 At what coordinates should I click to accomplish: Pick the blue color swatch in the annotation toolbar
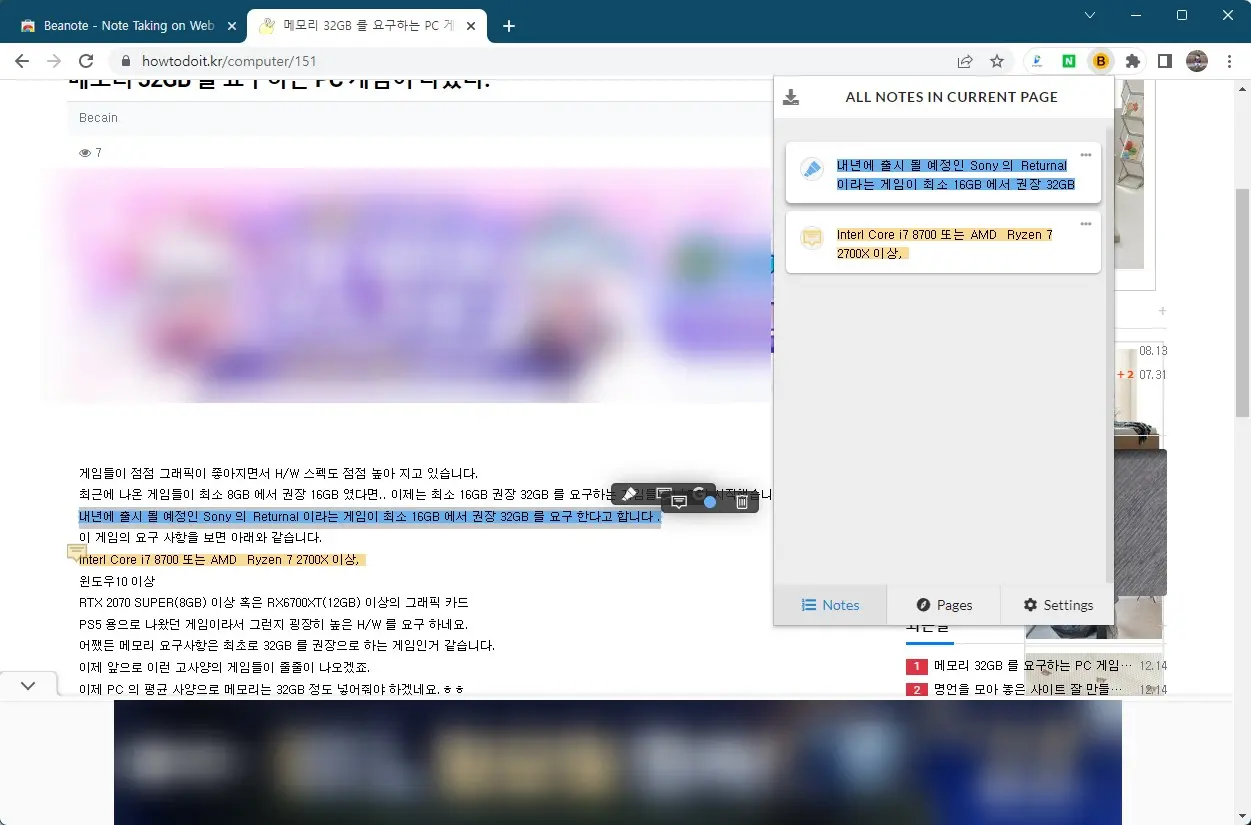click(710, 501)
